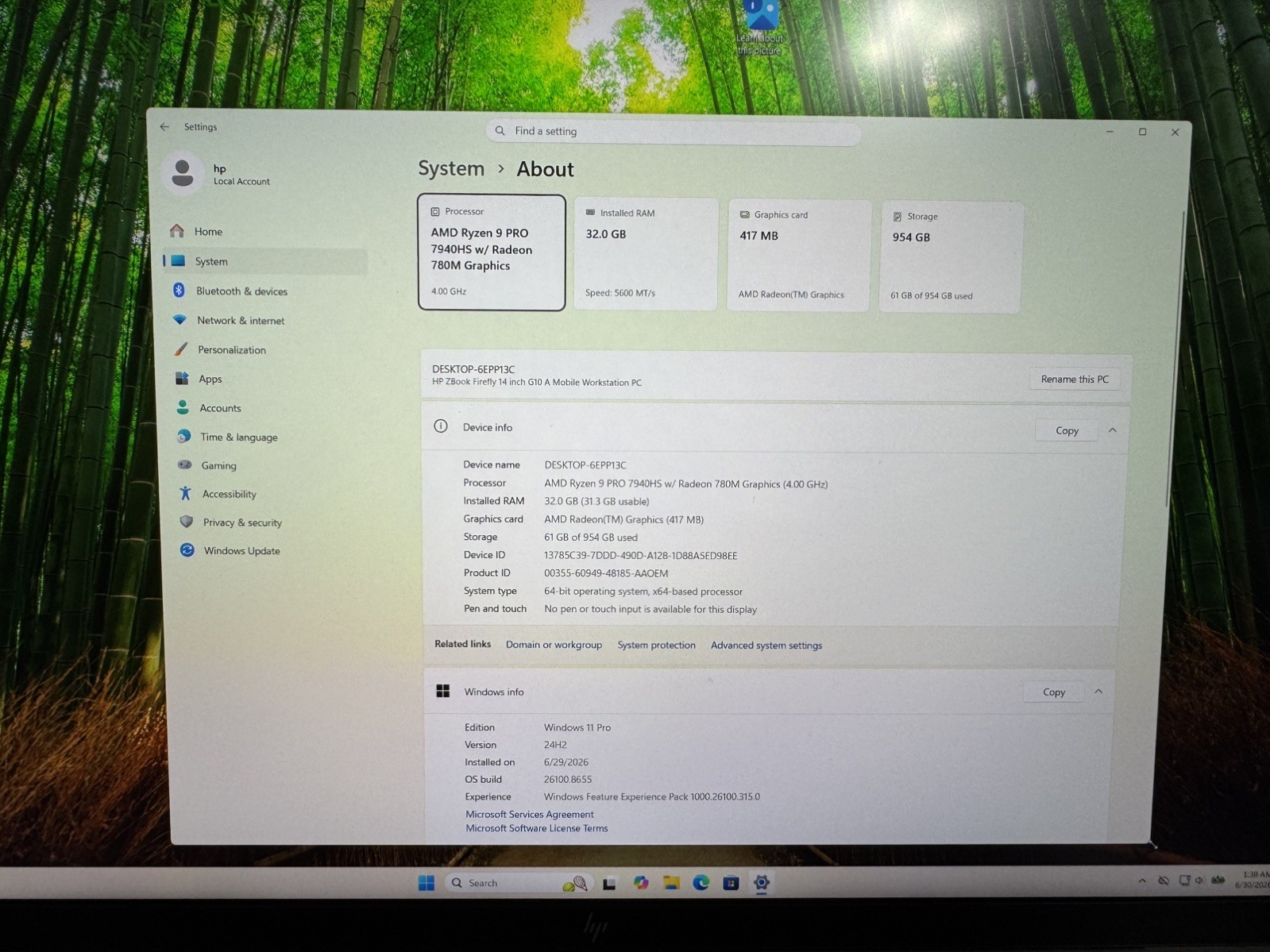Copy the Device info section

coord(1067,430)
